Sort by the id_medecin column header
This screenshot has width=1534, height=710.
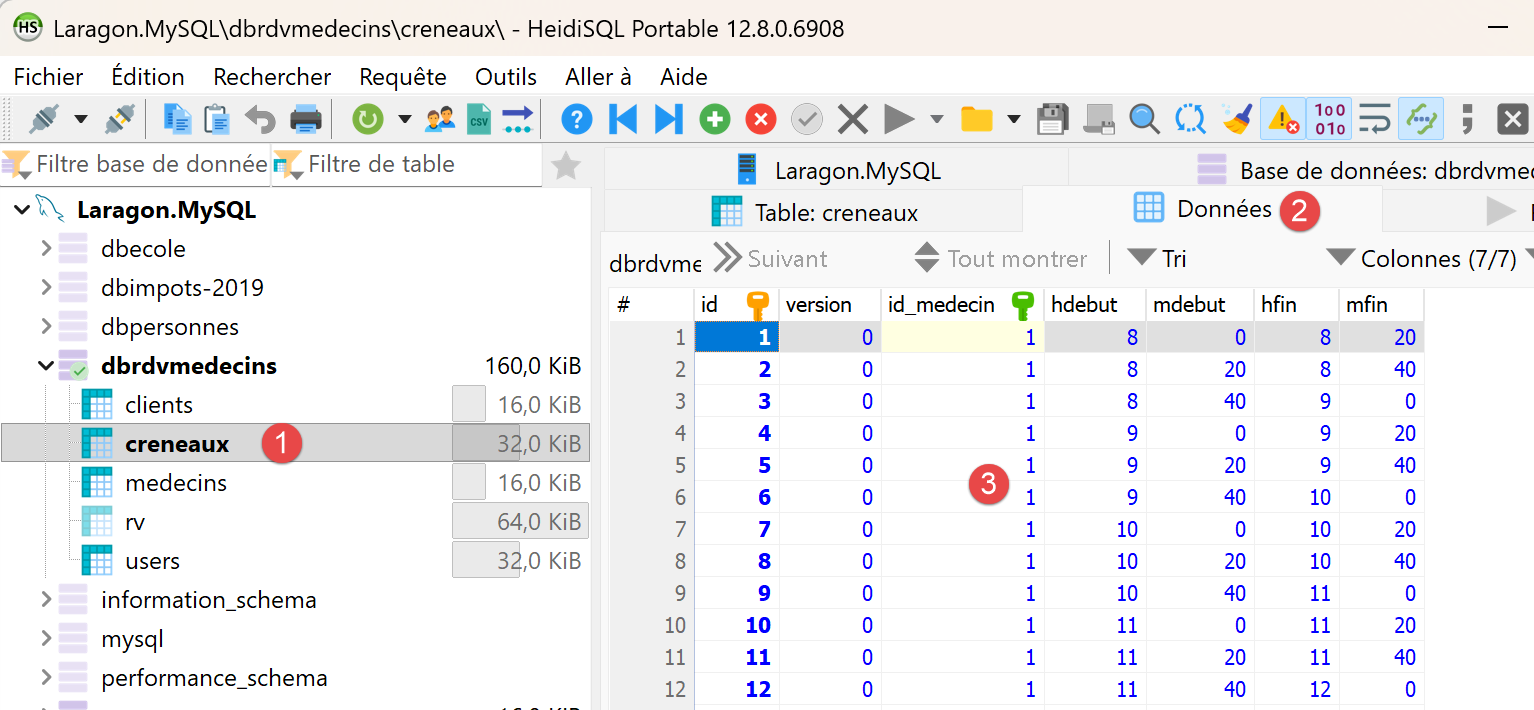coord(962,305)
